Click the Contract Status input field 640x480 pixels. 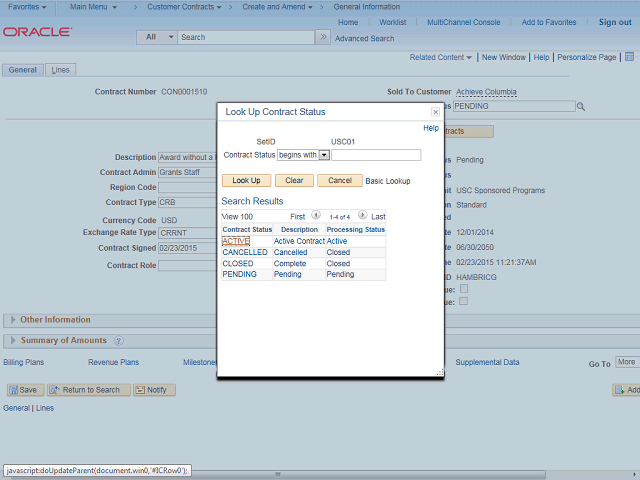coord(376,155)
